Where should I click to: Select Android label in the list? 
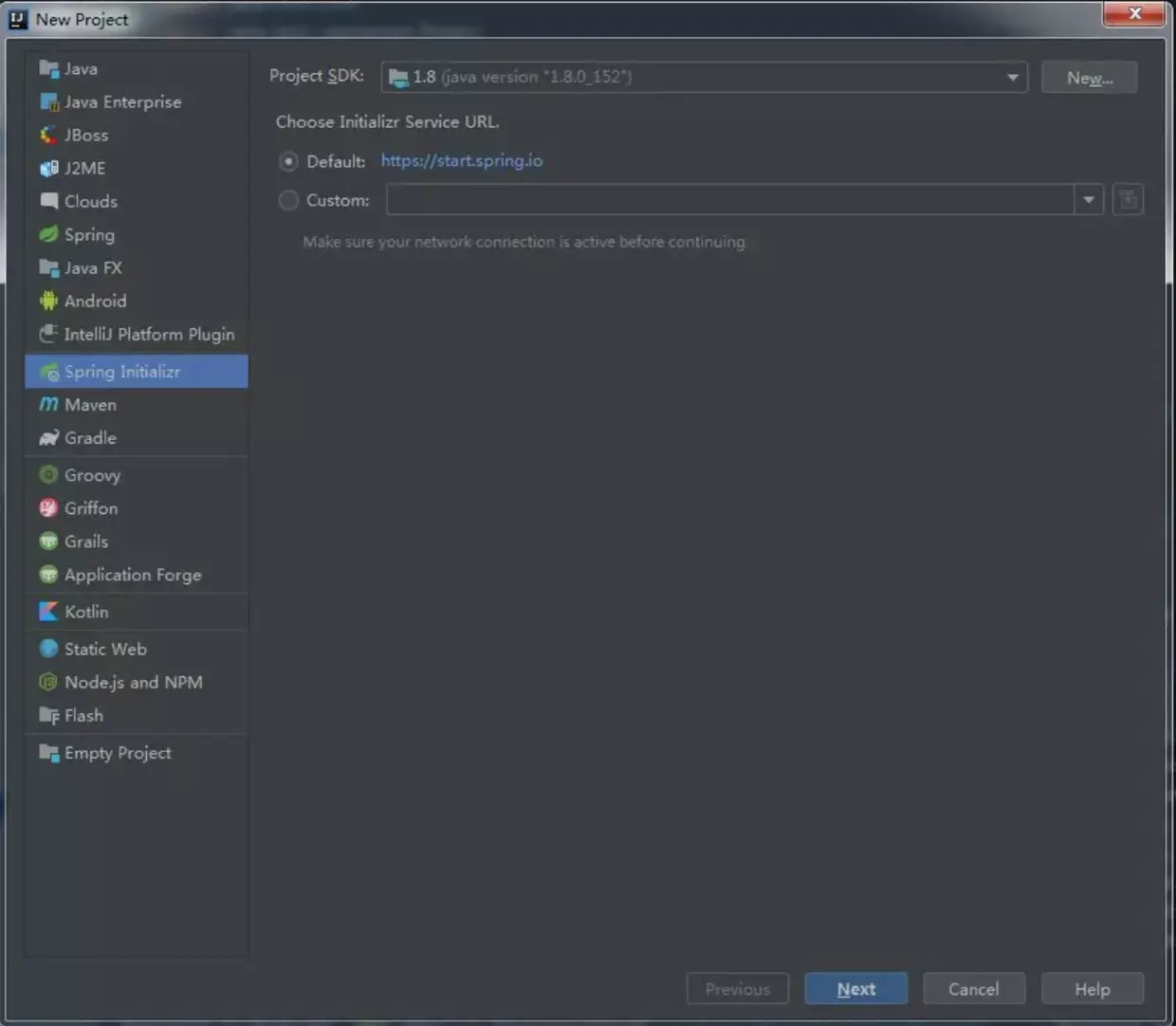tap(95, 301)
